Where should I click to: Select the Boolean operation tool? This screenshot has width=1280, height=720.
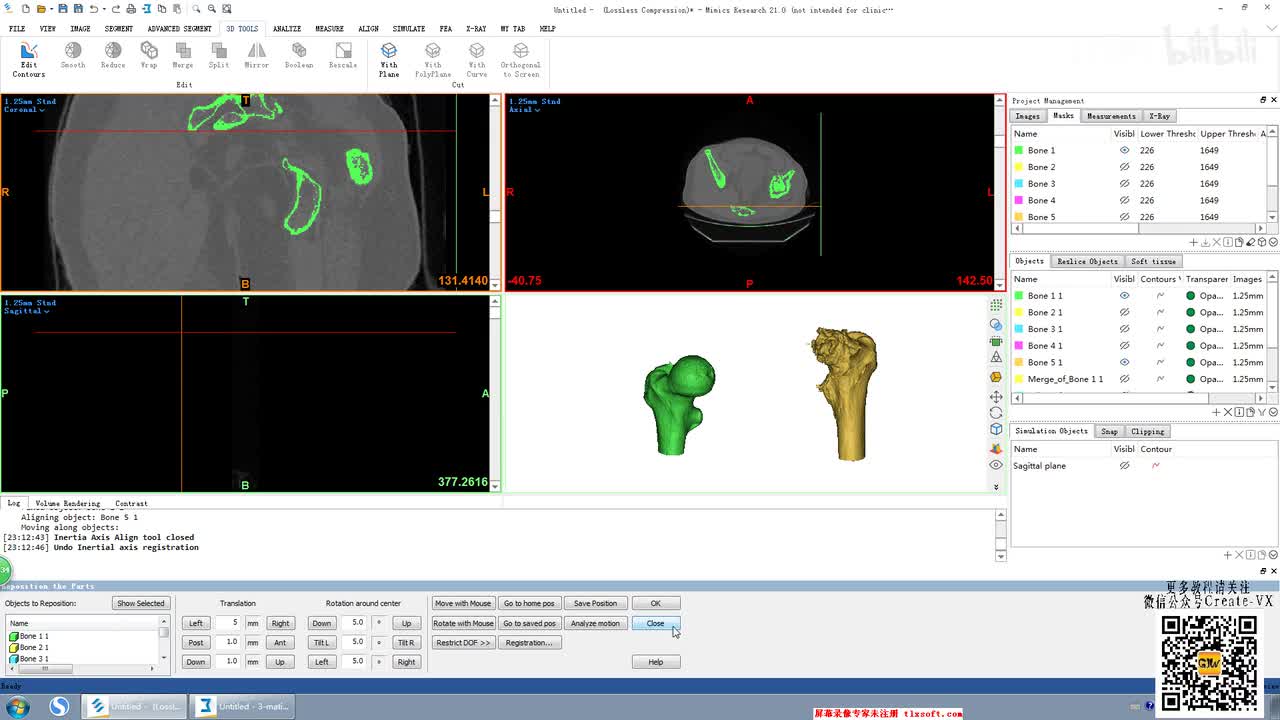[299, 56]
